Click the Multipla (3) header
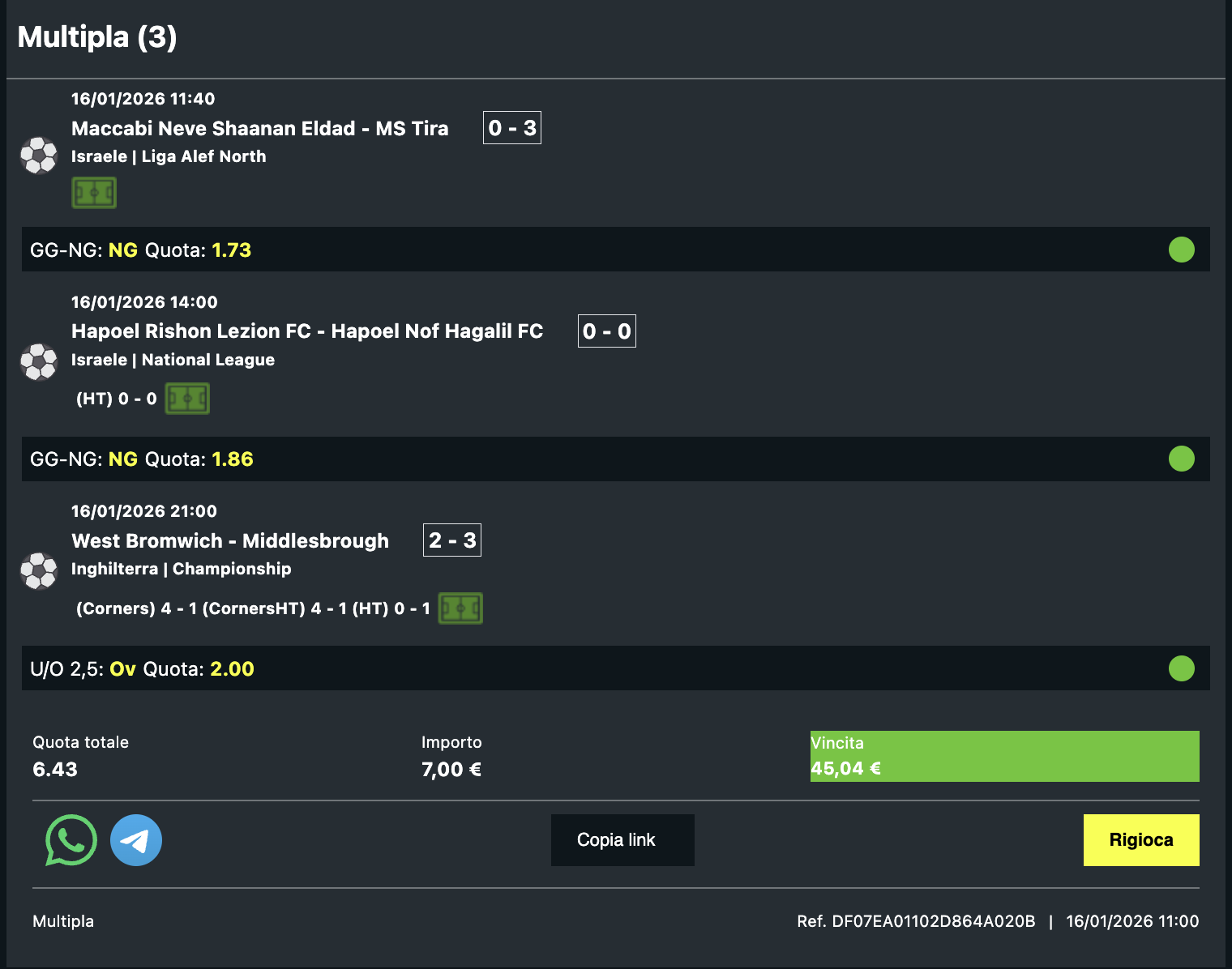 (x=97, y=37)
